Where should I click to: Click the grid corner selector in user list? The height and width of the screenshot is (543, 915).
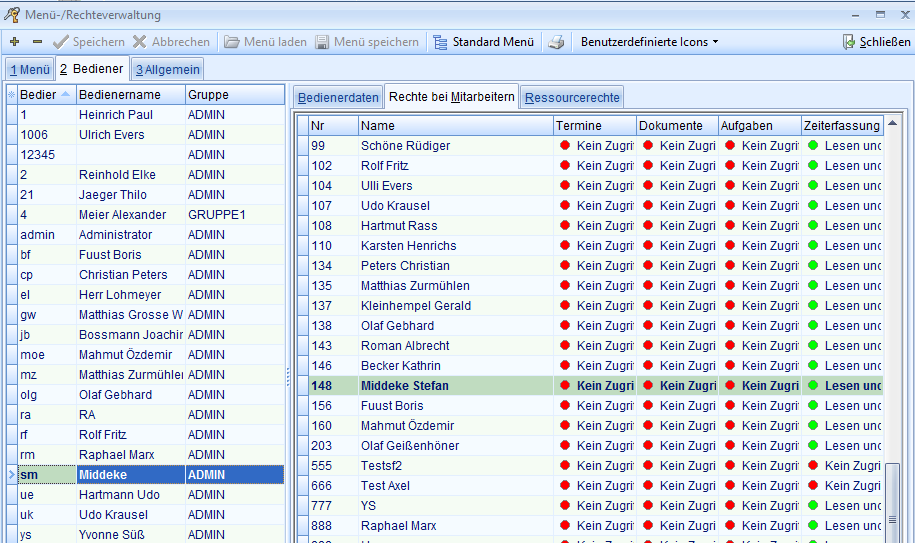tap(11, 95)
